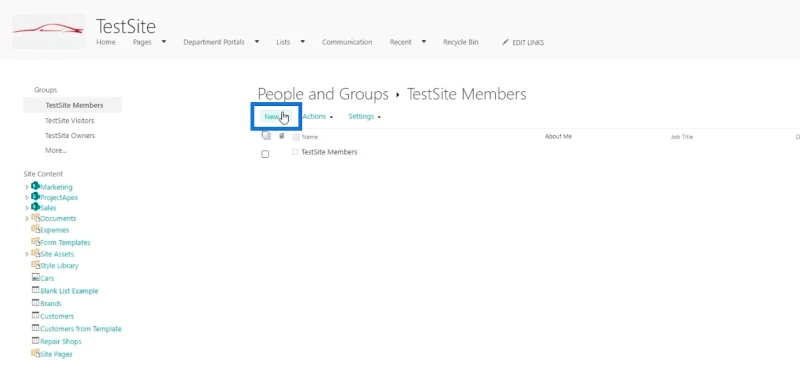Viewport: 800px width, 373px height.
Task: Toggle small checkbox before TestSite Members name
Action: pyautogui.click(x=295, y=152)
